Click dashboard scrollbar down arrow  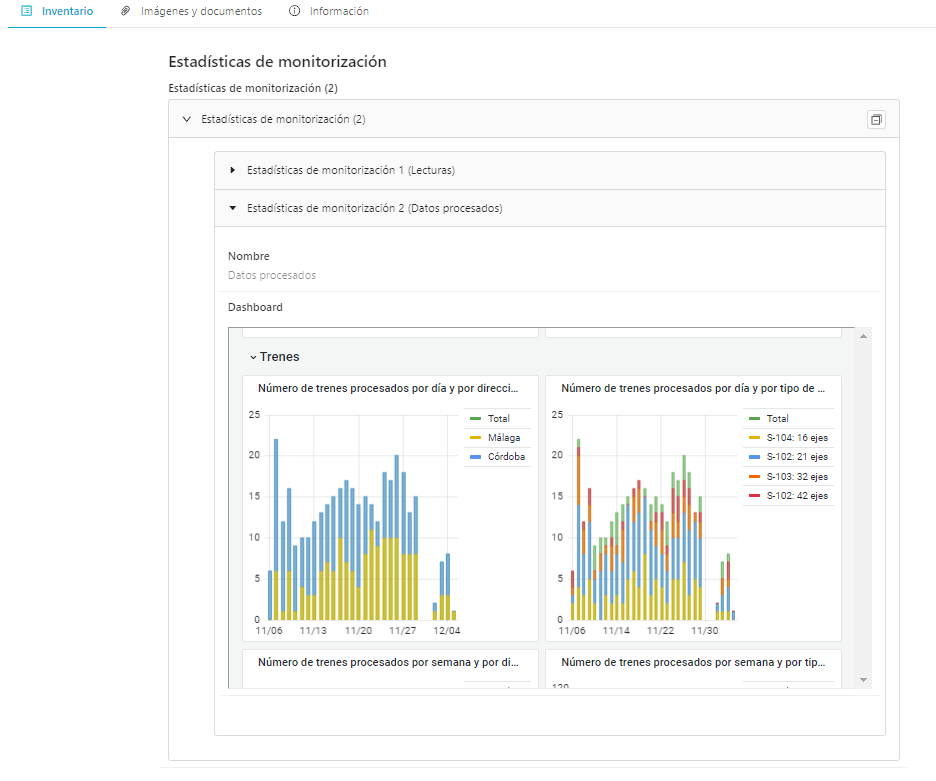(863, 679)
